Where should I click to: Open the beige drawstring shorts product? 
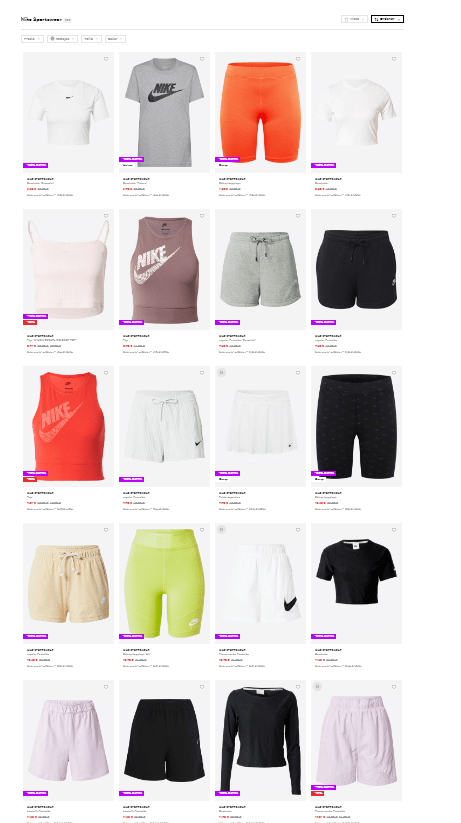68,583
